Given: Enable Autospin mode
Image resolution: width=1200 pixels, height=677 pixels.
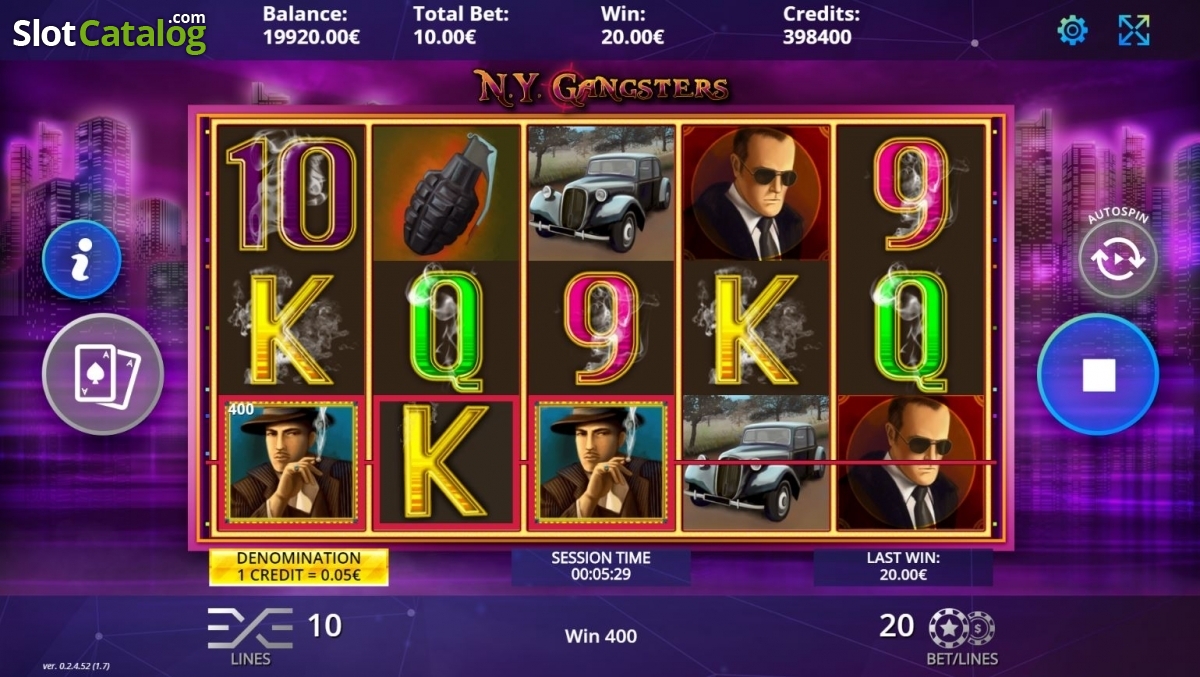Looking at the screenshot, I should click(x=1118, y=259).
